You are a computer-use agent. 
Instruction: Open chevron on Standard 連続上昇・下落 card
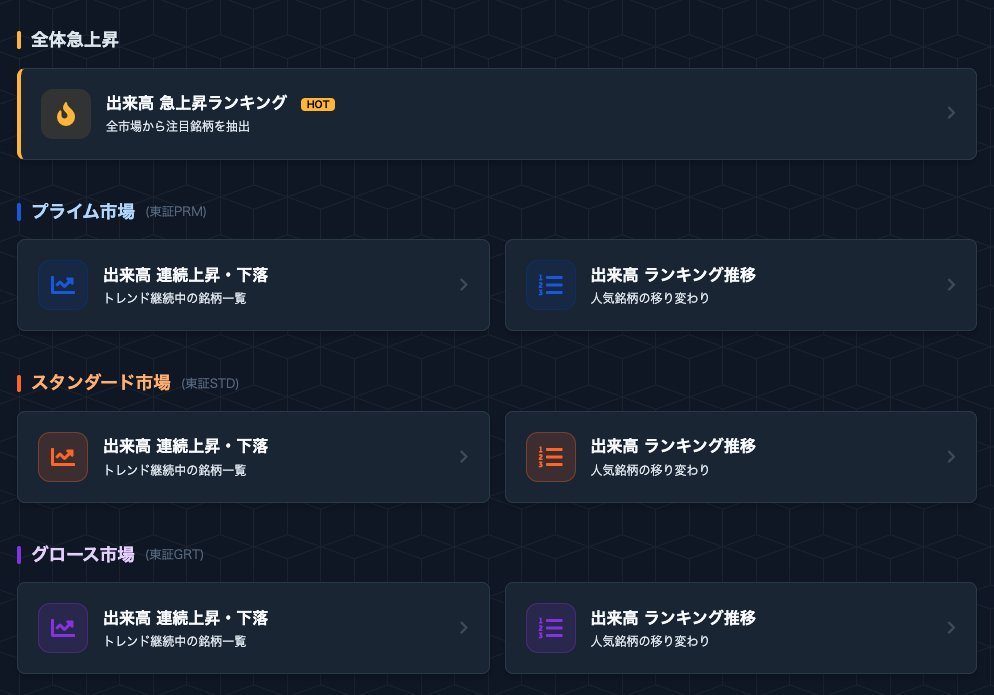(x=463, y=457)
